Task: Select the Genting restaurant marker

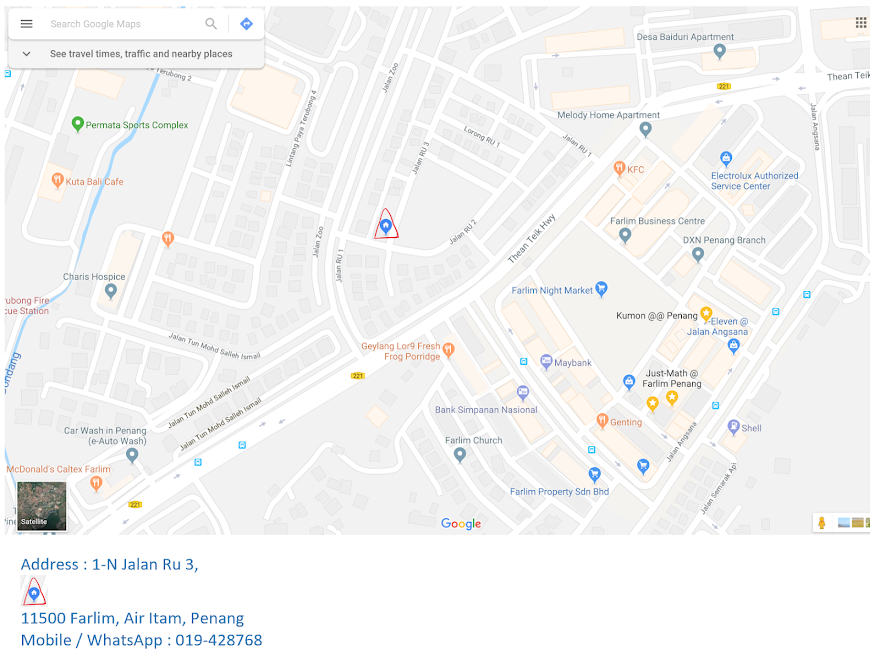Action: click(602, 421)
